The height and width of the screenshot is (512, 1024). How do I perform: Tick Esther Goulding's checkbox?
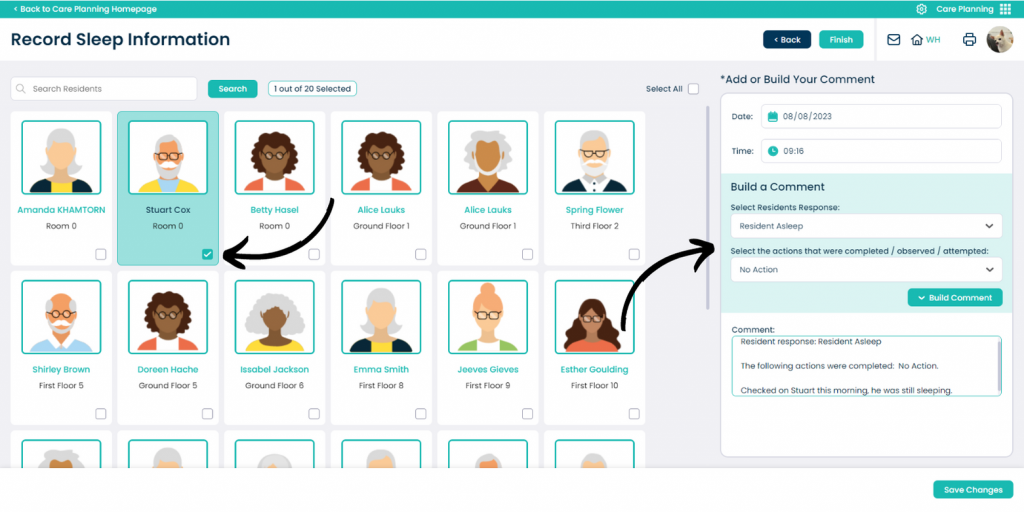click(634, 413)
